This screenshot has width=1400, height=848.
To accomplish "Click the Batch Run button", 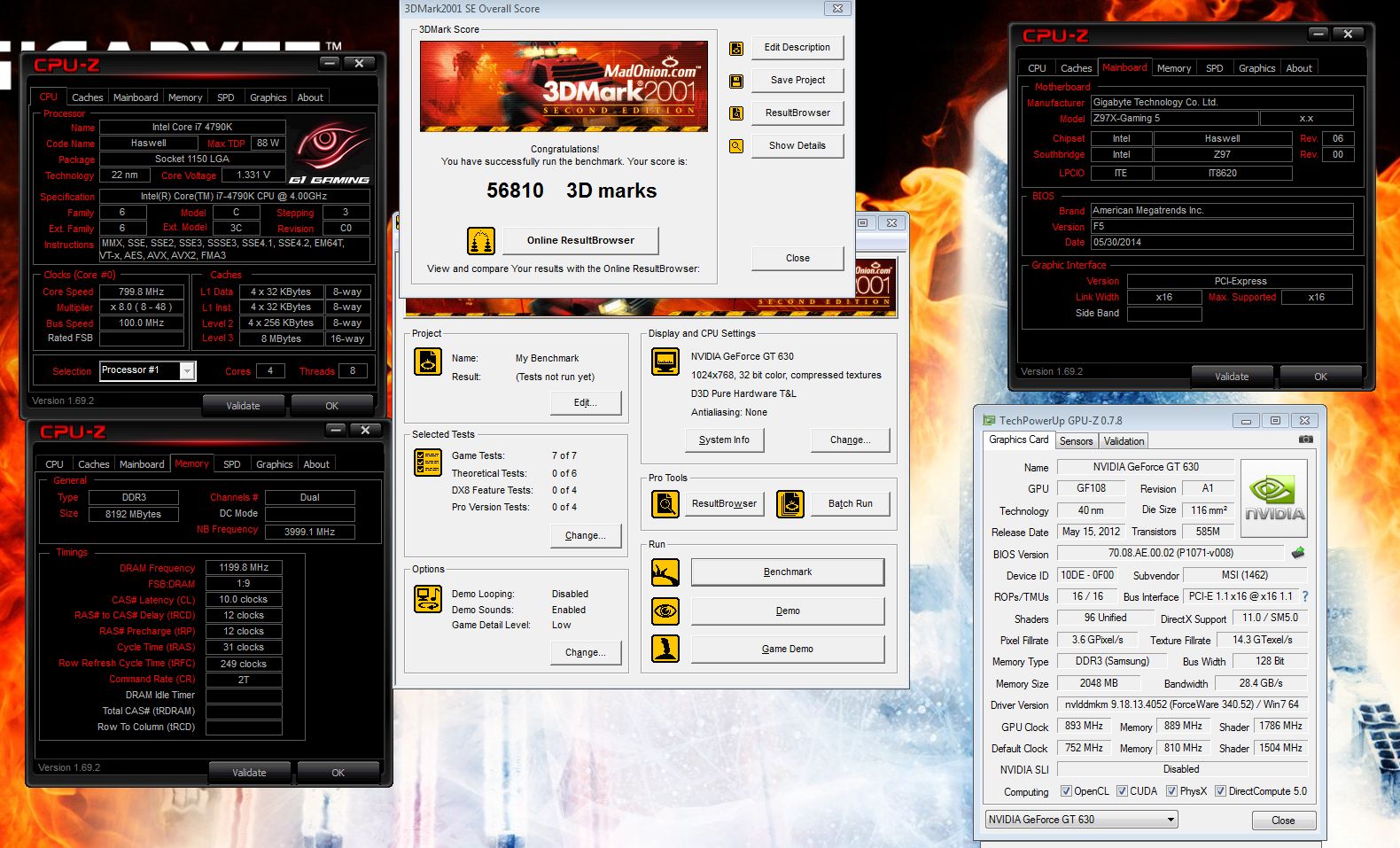I will 851,503.
